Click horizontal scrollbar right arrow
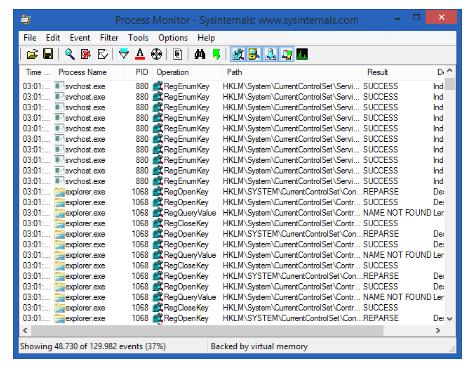466x365 pixels. click(438, 330)
